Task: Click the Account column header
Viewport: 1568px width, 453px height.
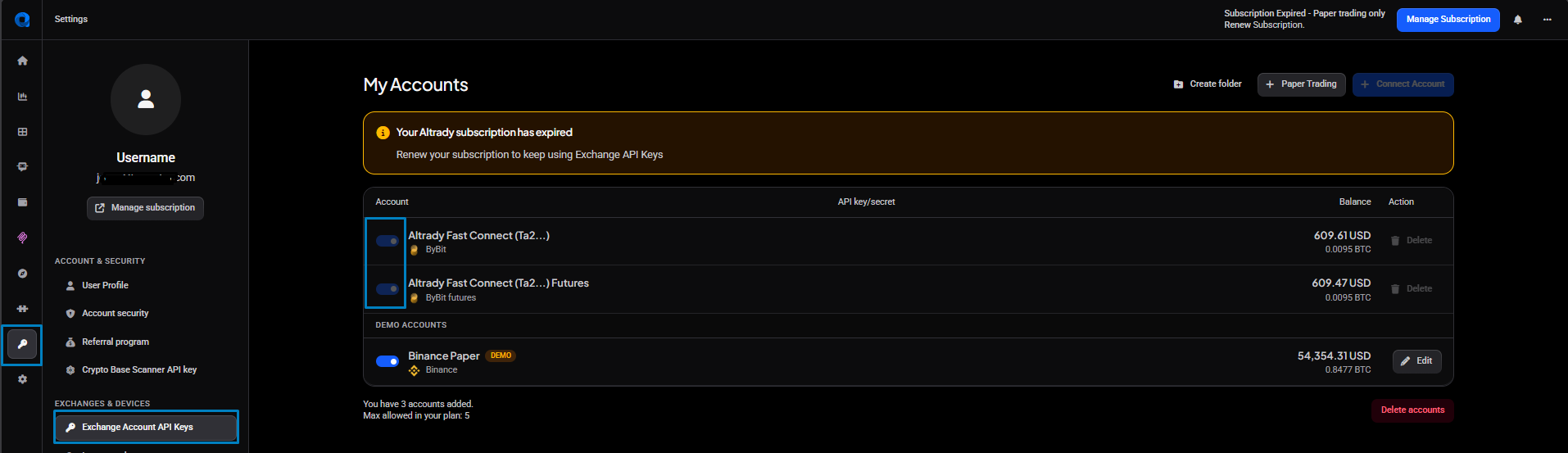Action: [392, 202]
